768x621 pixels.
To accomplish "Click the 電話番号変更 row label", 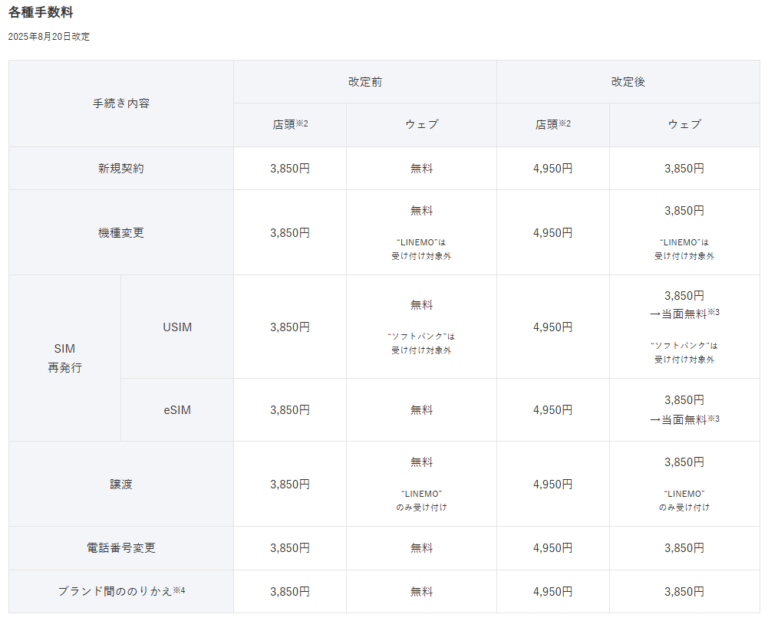I will click(121, 548).
